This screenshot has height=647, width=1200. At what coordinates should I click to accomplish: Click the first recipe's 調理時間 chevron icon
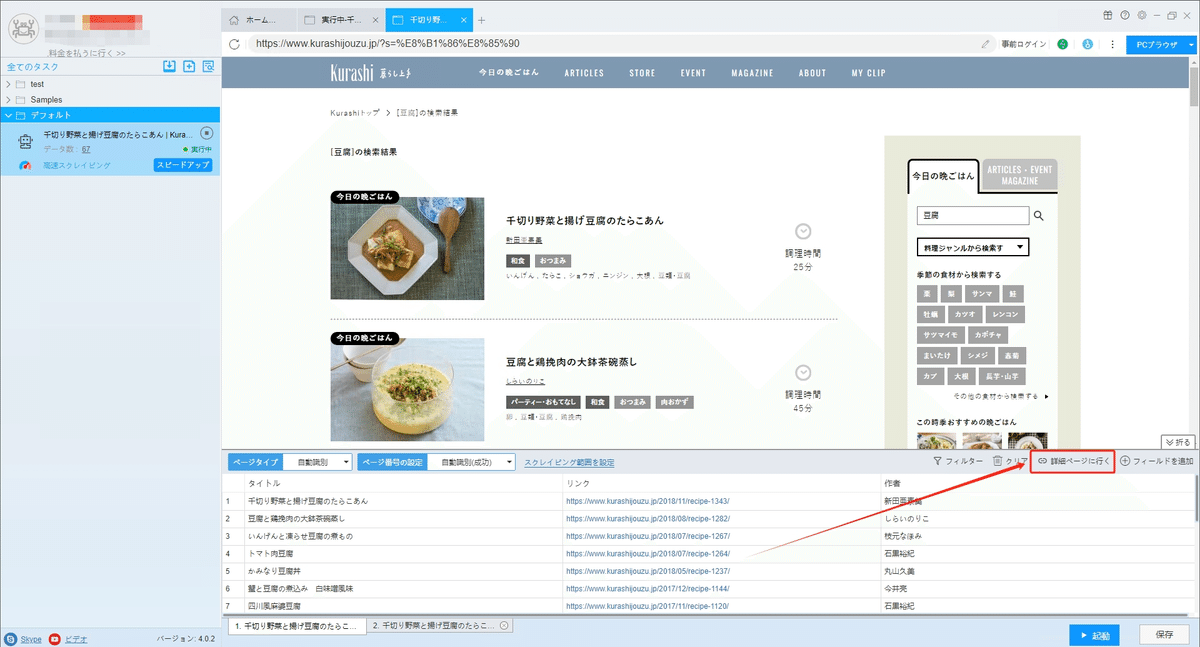click(x=803, y=231)
